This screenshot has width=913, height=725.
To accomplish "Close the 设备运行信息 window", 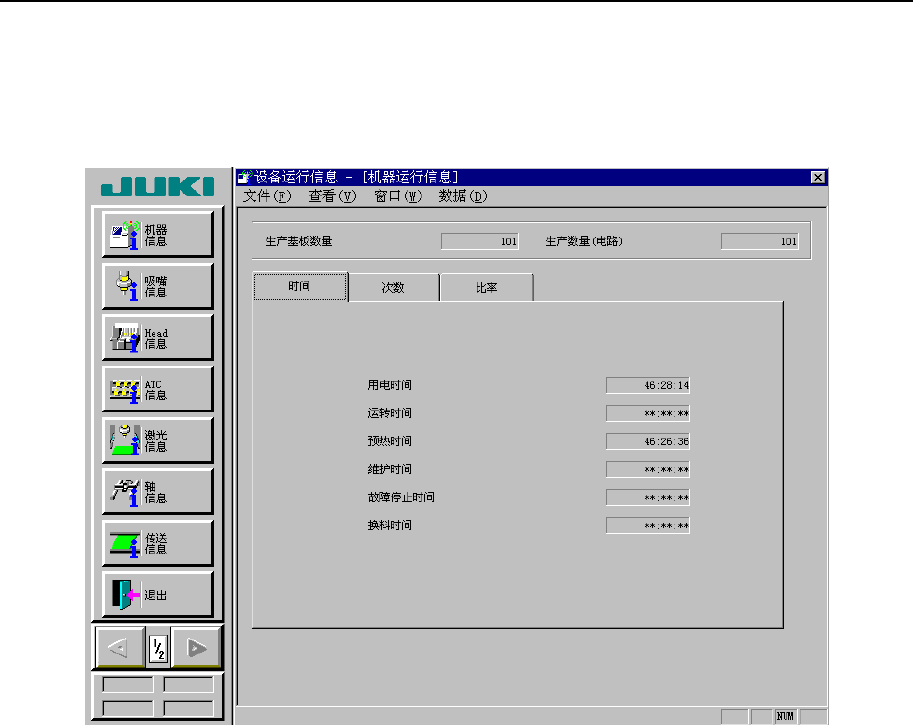I will 818,177.
